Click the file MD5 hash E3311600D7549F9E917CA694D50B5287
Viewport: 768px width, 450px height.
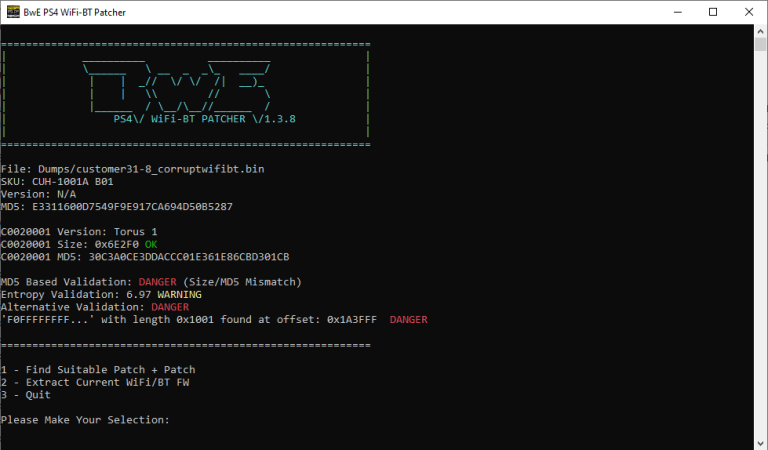132,207
